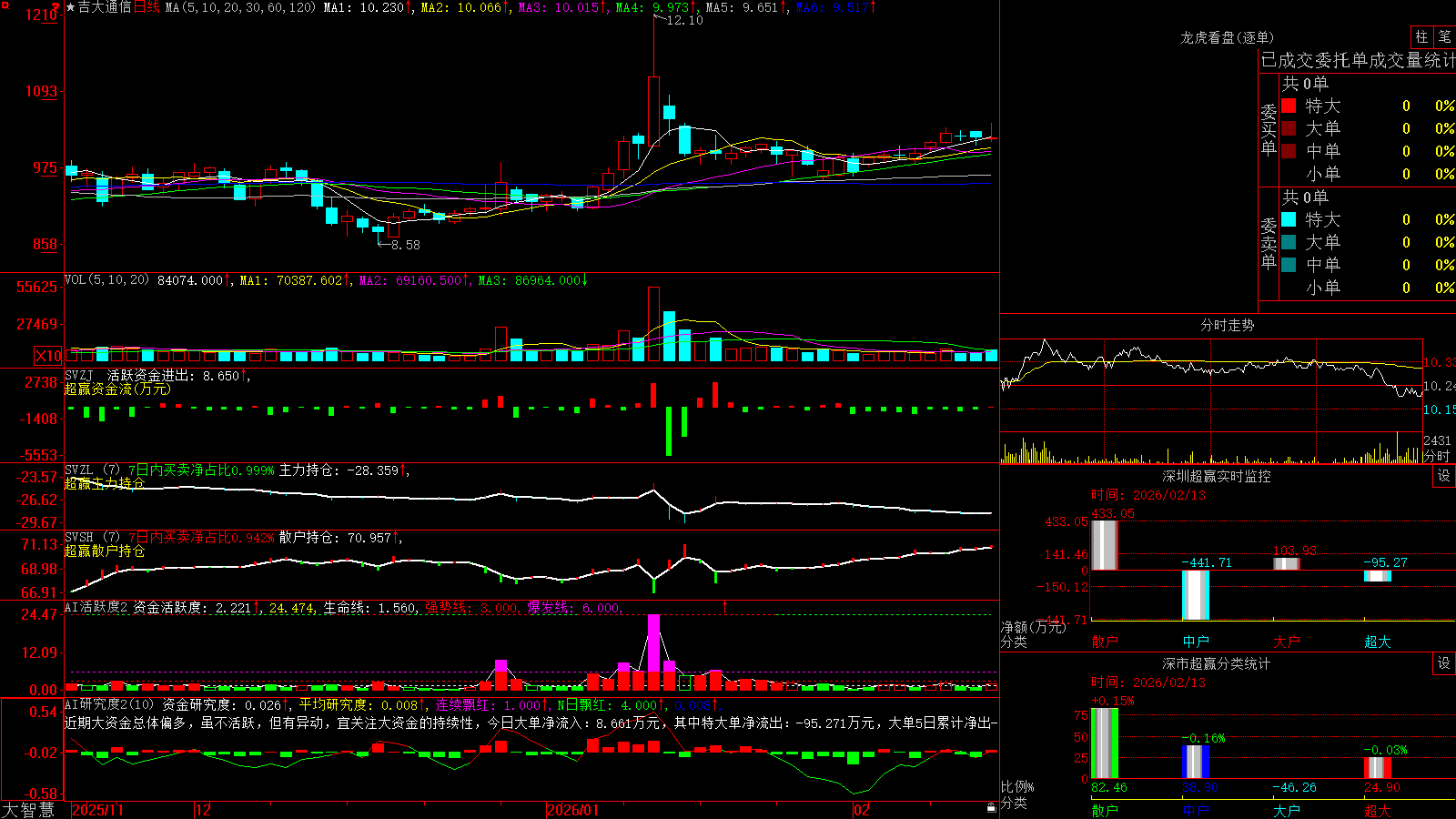
Task: Open 设 settings for 深市超赢分类统计
Action: [x=1444, y=663]
